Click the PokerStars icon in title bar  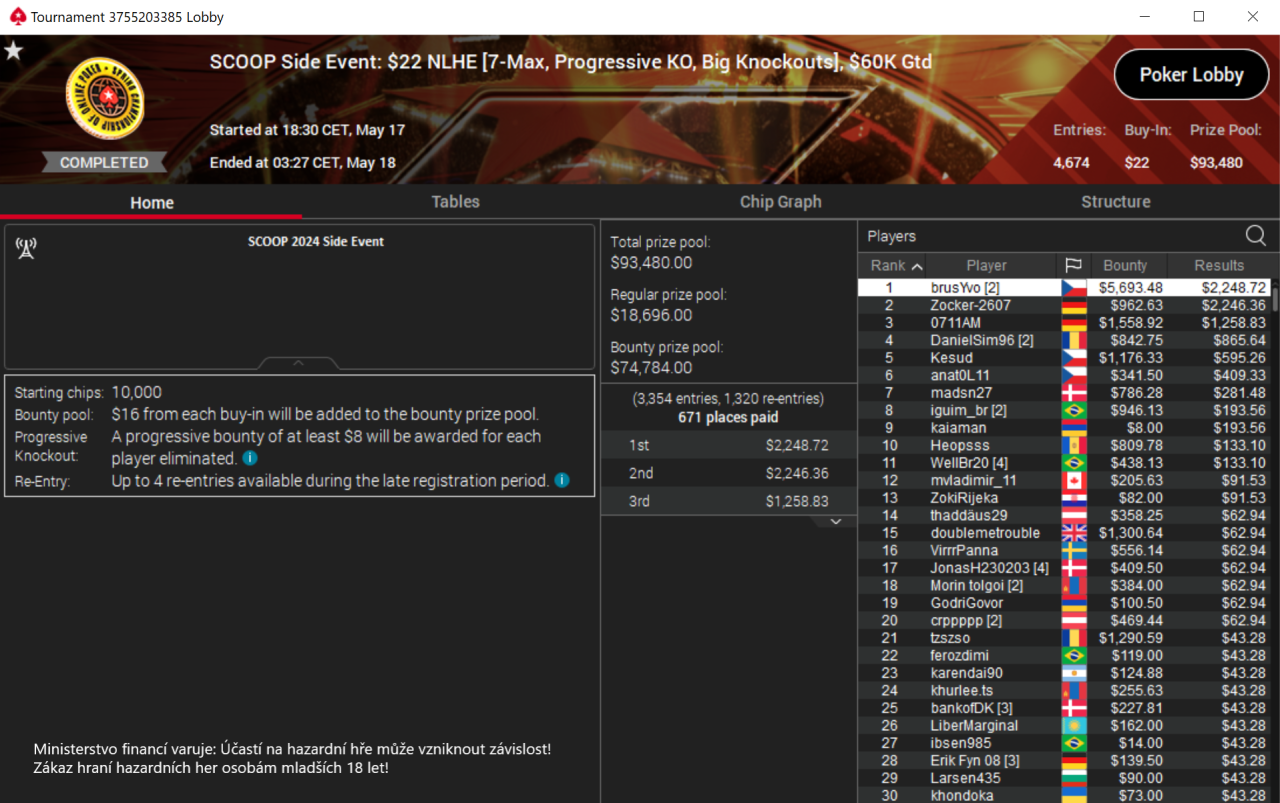tap(16, 16)
